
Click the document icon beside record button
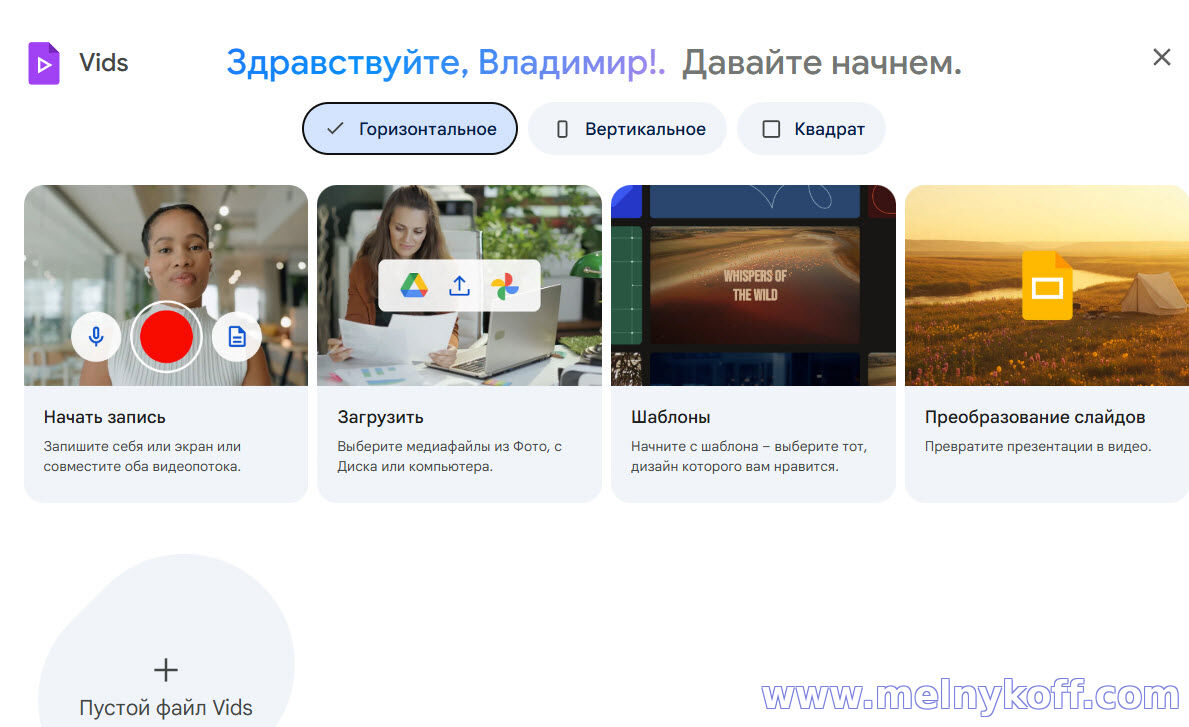[237, 336]
